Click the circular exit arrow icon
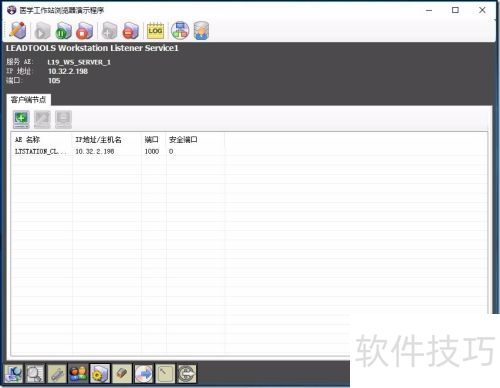 click(187, 373)
